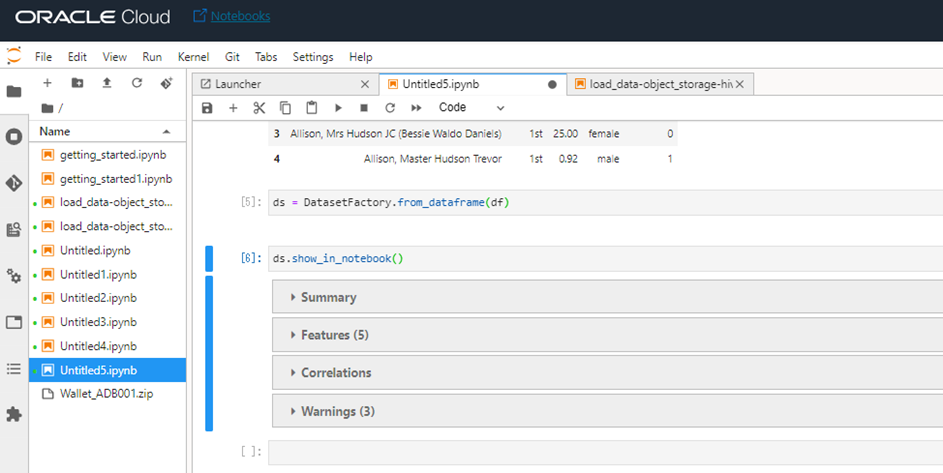
Task: Open the property inspector gears icon
Action: coord(14,276)
